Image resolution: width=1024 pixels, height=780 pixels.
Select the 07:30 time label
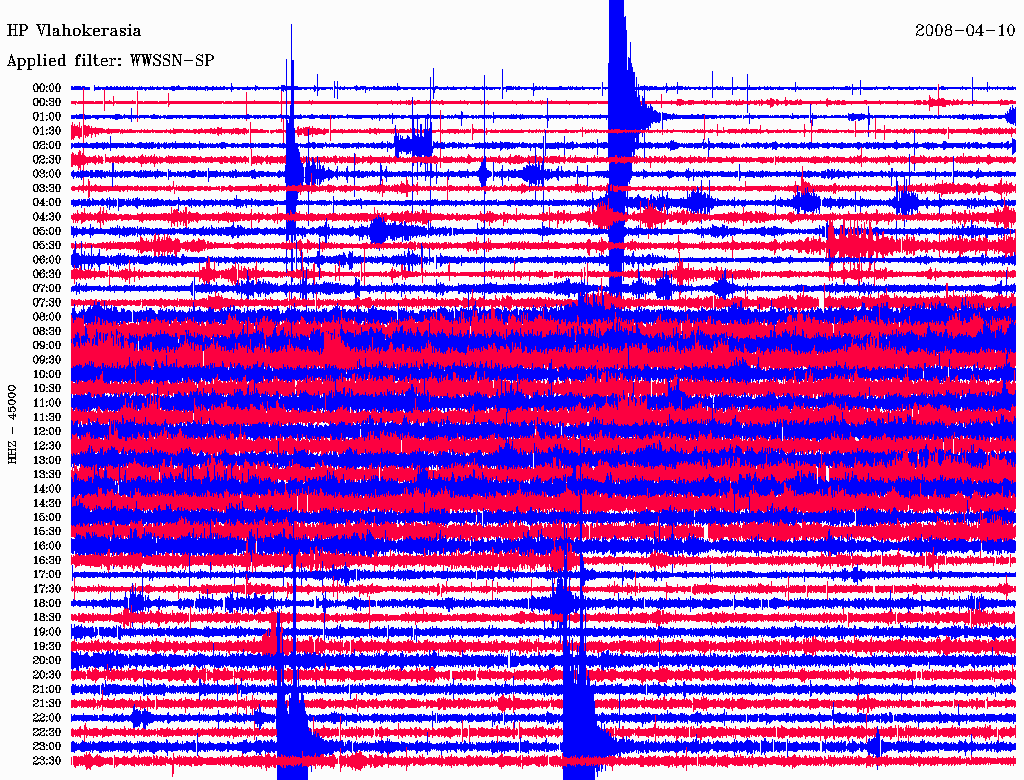(x=47, y=302)
